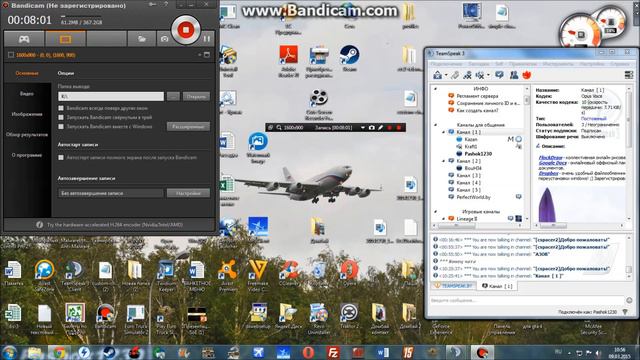The image size is (640, 360).
Task: Enable autostart full-screen recording checkbox
Action: 61,157
